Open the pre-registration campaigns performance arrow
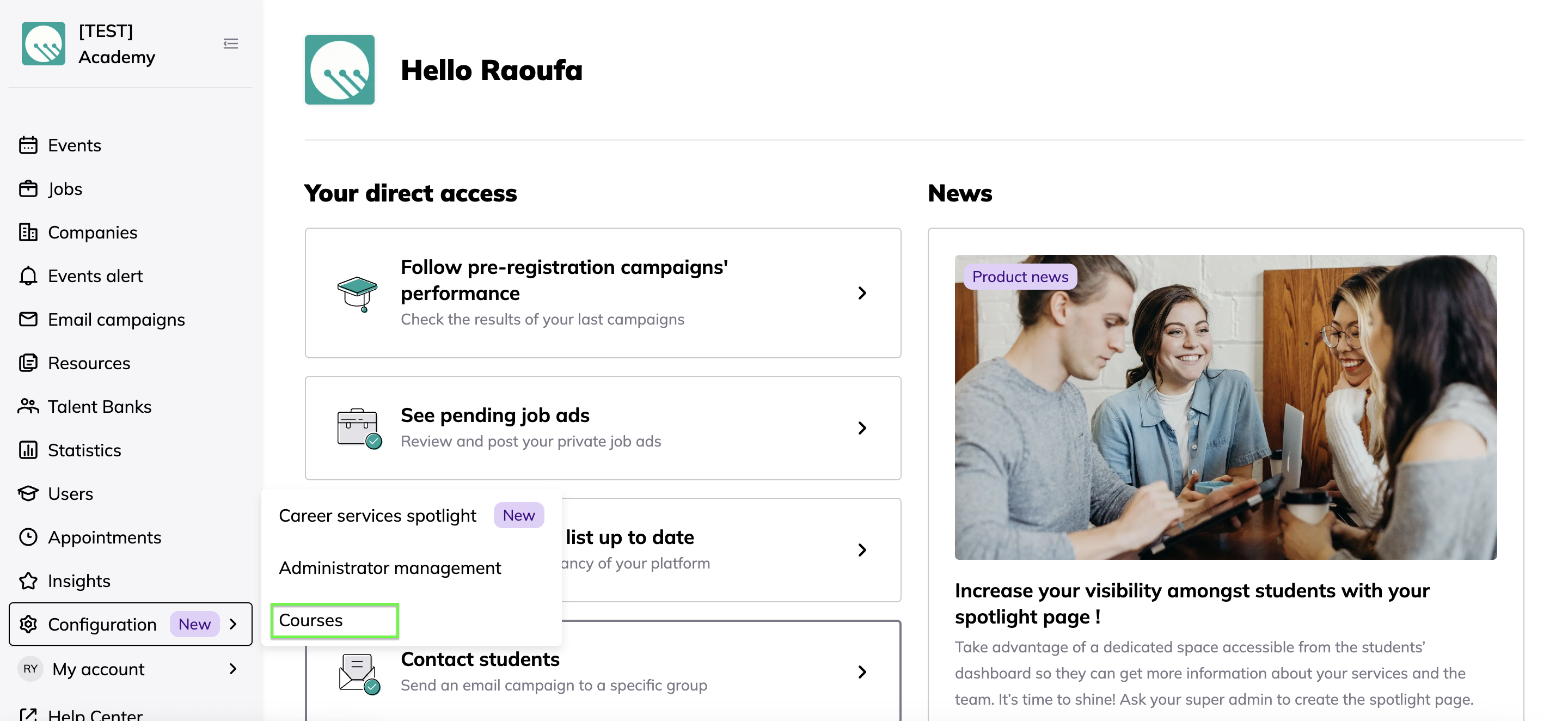 862,293
